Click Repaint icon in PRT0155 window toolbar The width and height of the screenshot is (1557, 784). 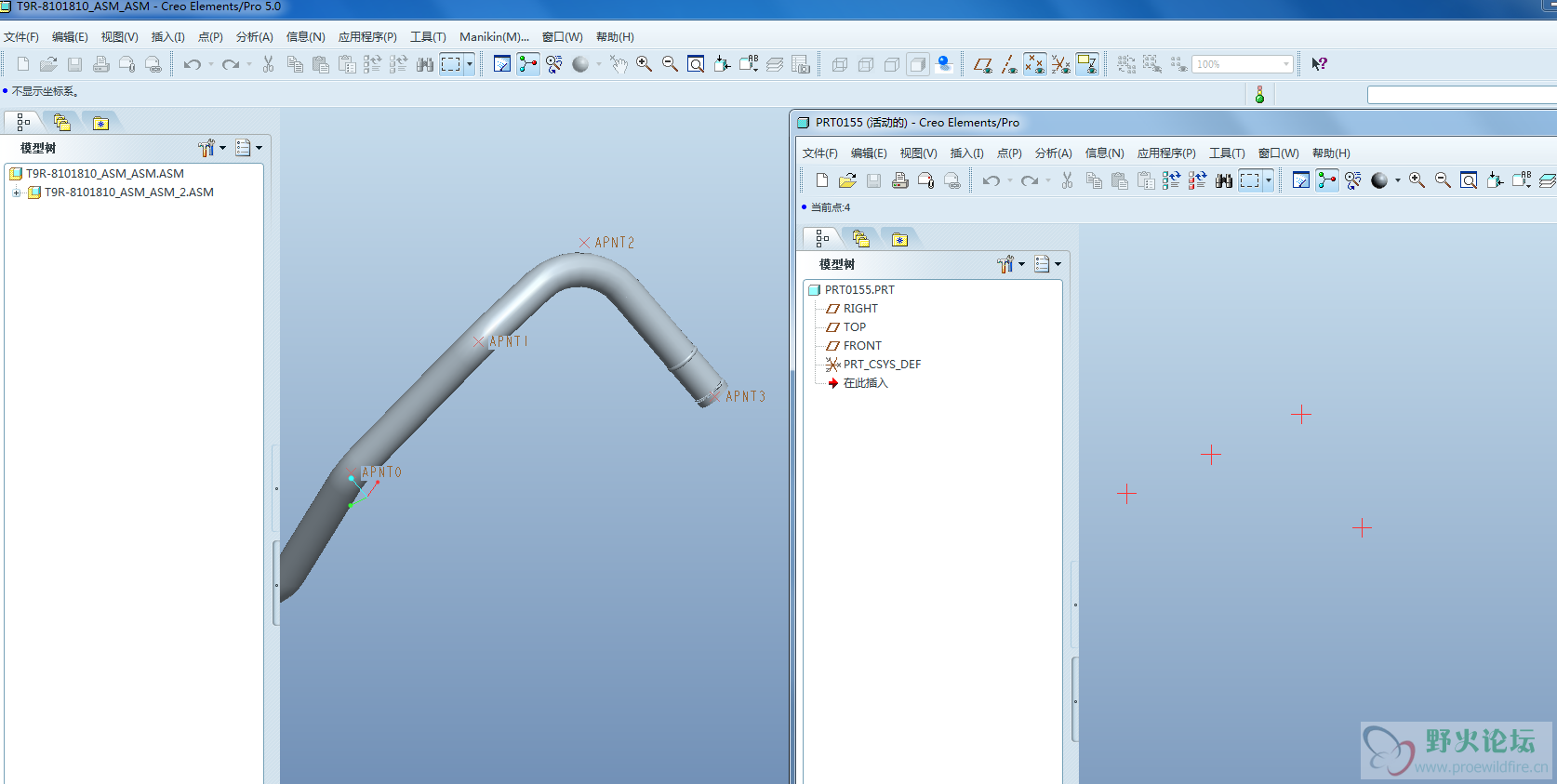1301,180
